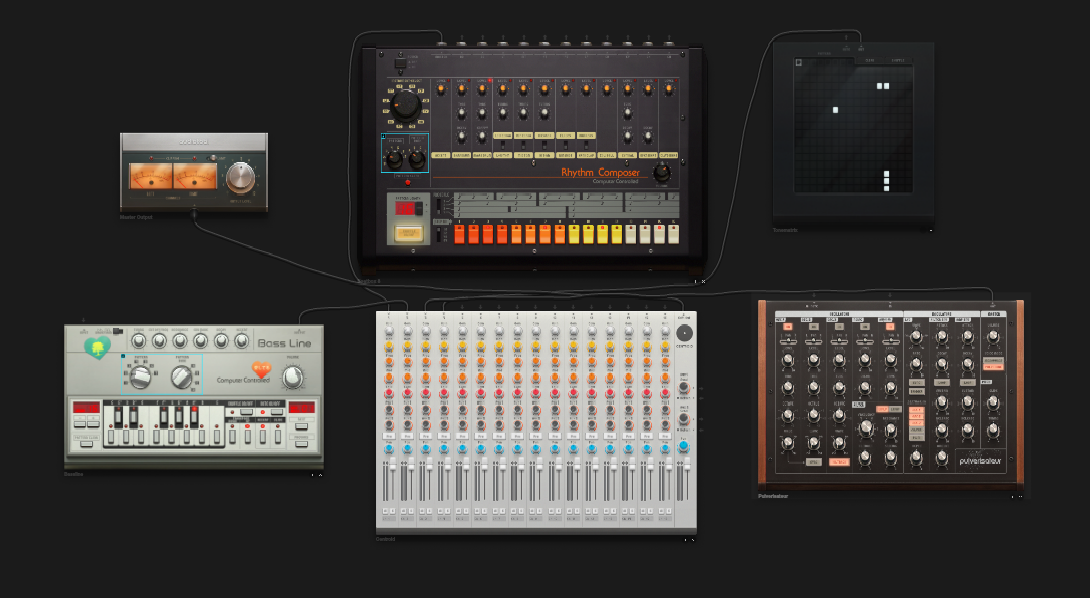Click the Note On/Off button on Bassline

pos(277,412)
